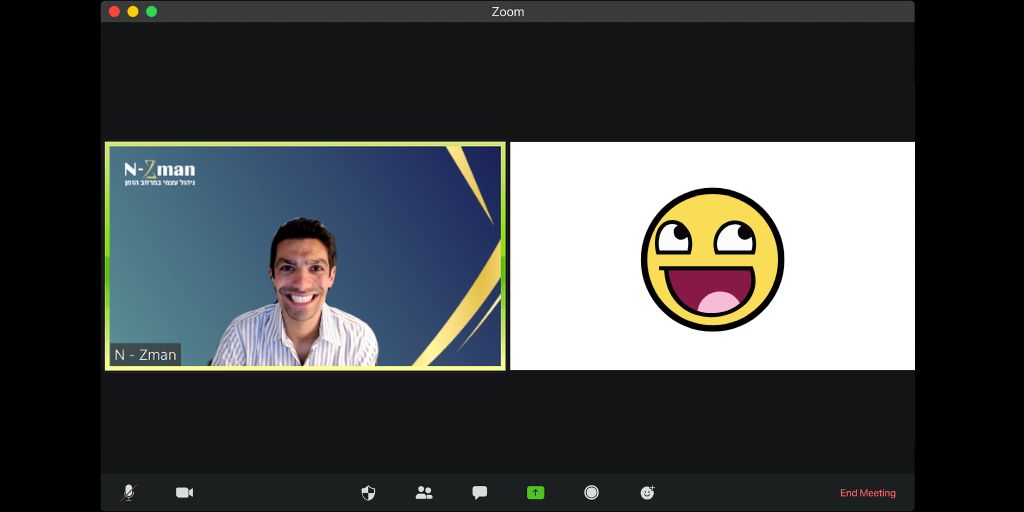The height and width of the screenshot is (512, 1024).
Task: Open the Participants panel icon
Action: 424,492
